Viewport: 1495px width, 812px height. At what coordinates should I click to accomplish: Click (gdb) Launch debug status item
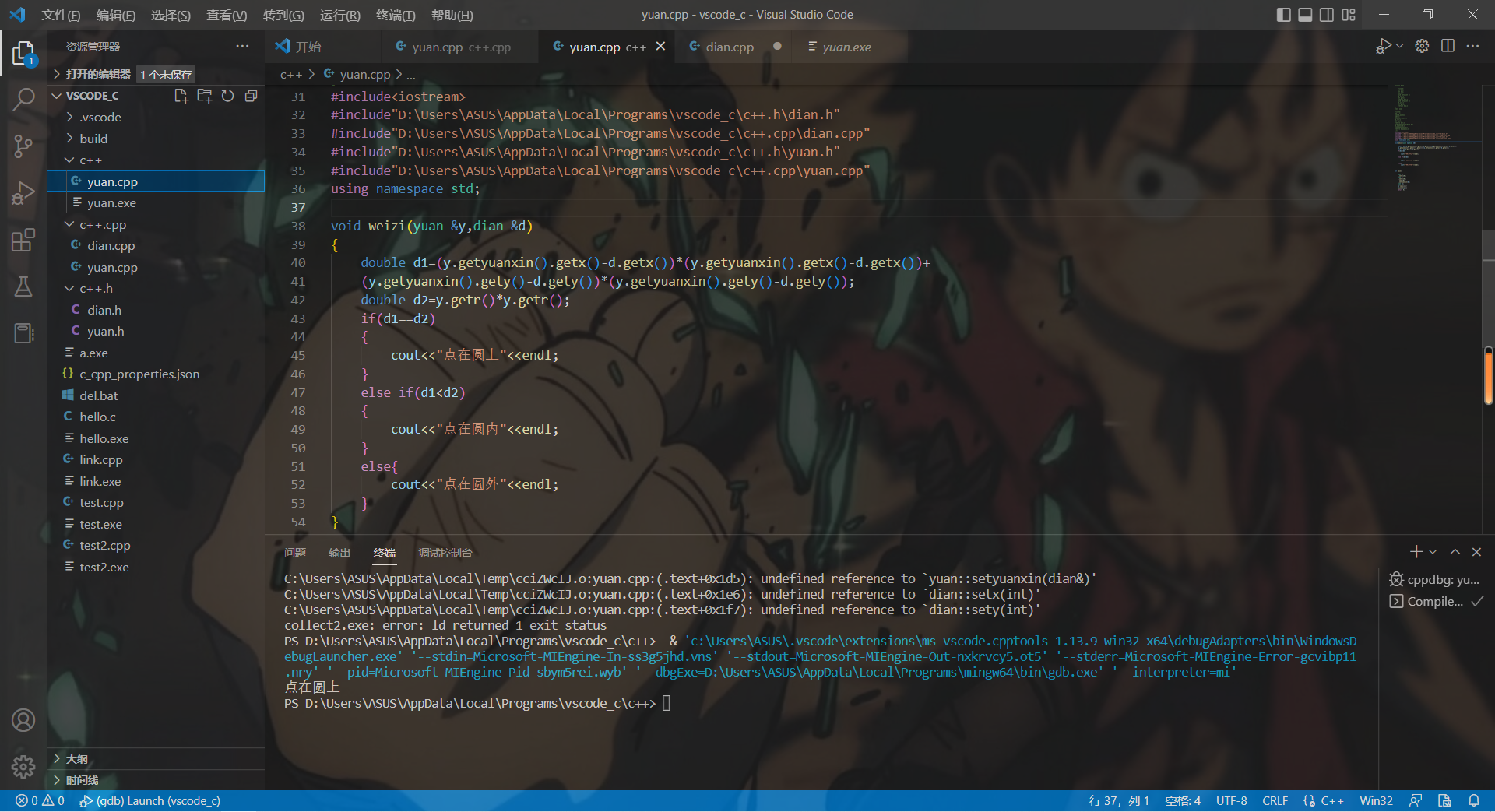click(x=150, y=801)
